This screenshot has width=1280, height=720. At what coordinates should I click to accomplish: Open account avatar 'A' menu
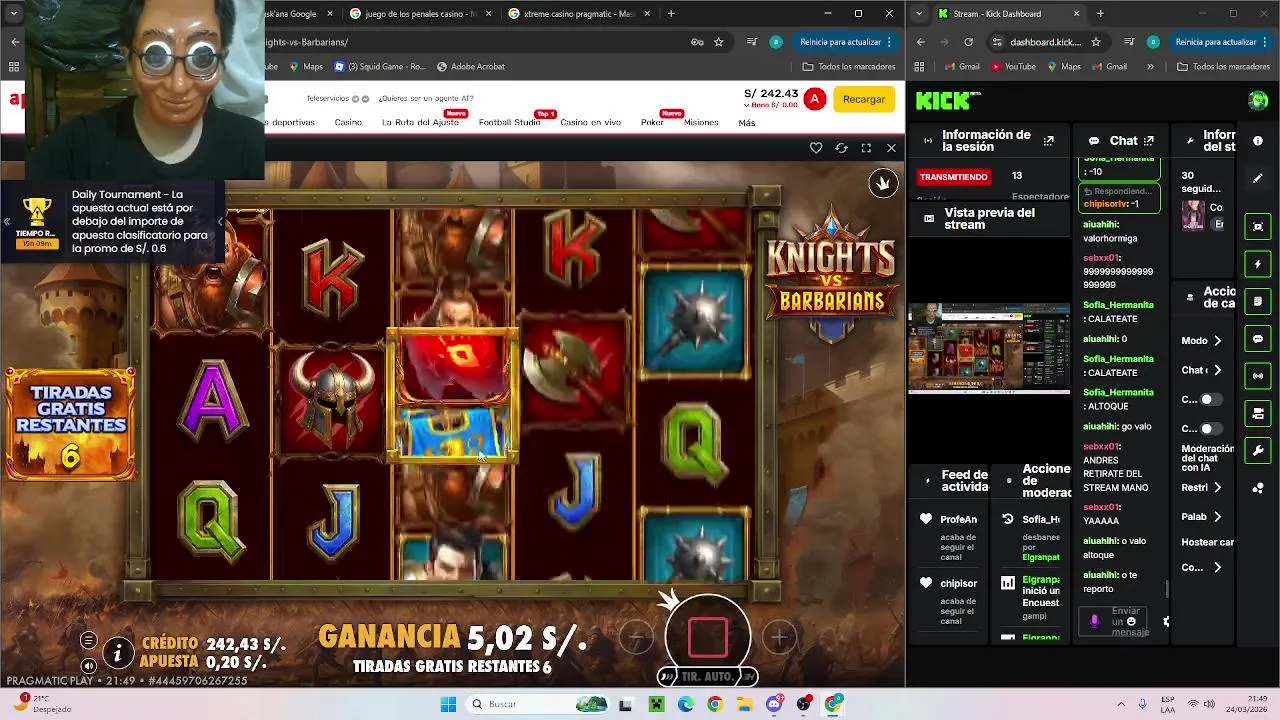(815, 99)
